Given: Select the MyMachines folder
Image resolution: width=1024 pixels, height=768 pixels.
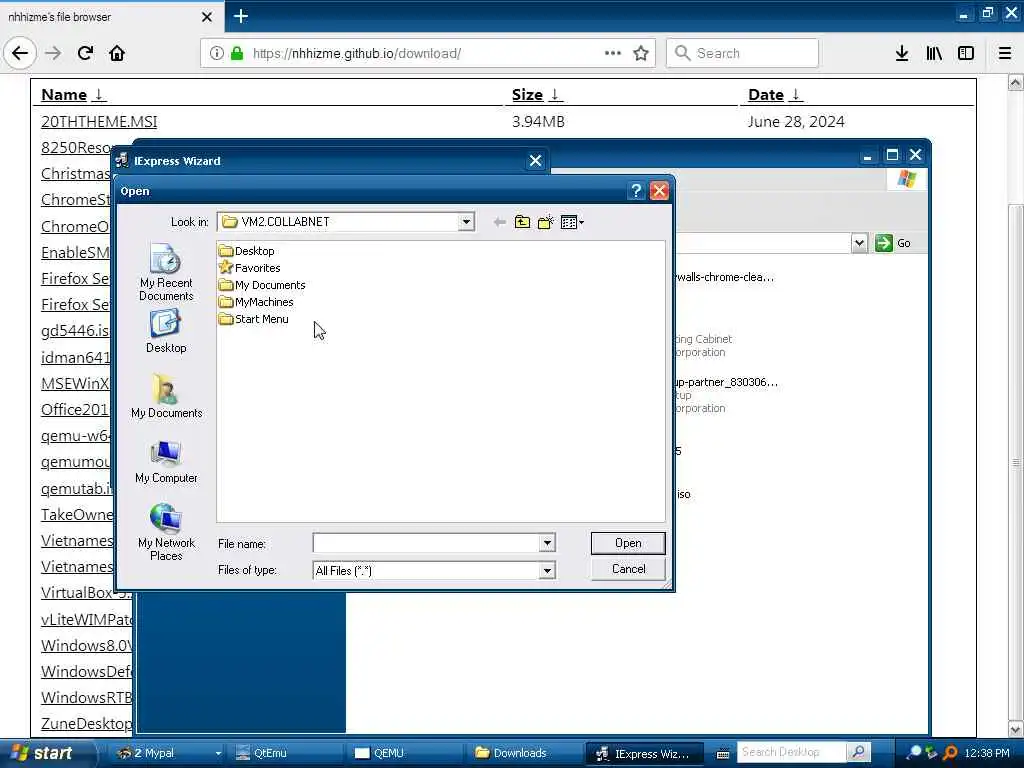Looking at the screenshot, I should (x=256, y=302).
